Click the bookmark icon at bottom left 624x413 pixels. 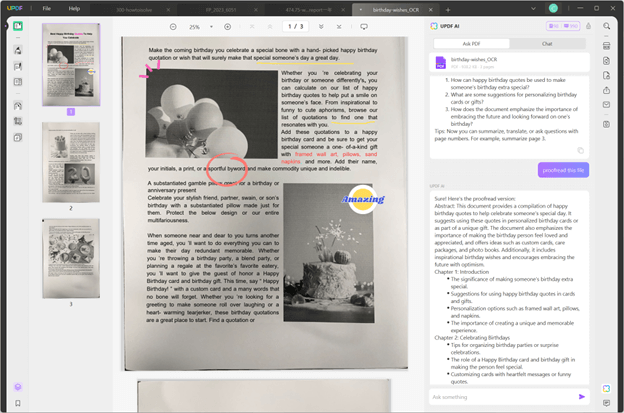18,403
